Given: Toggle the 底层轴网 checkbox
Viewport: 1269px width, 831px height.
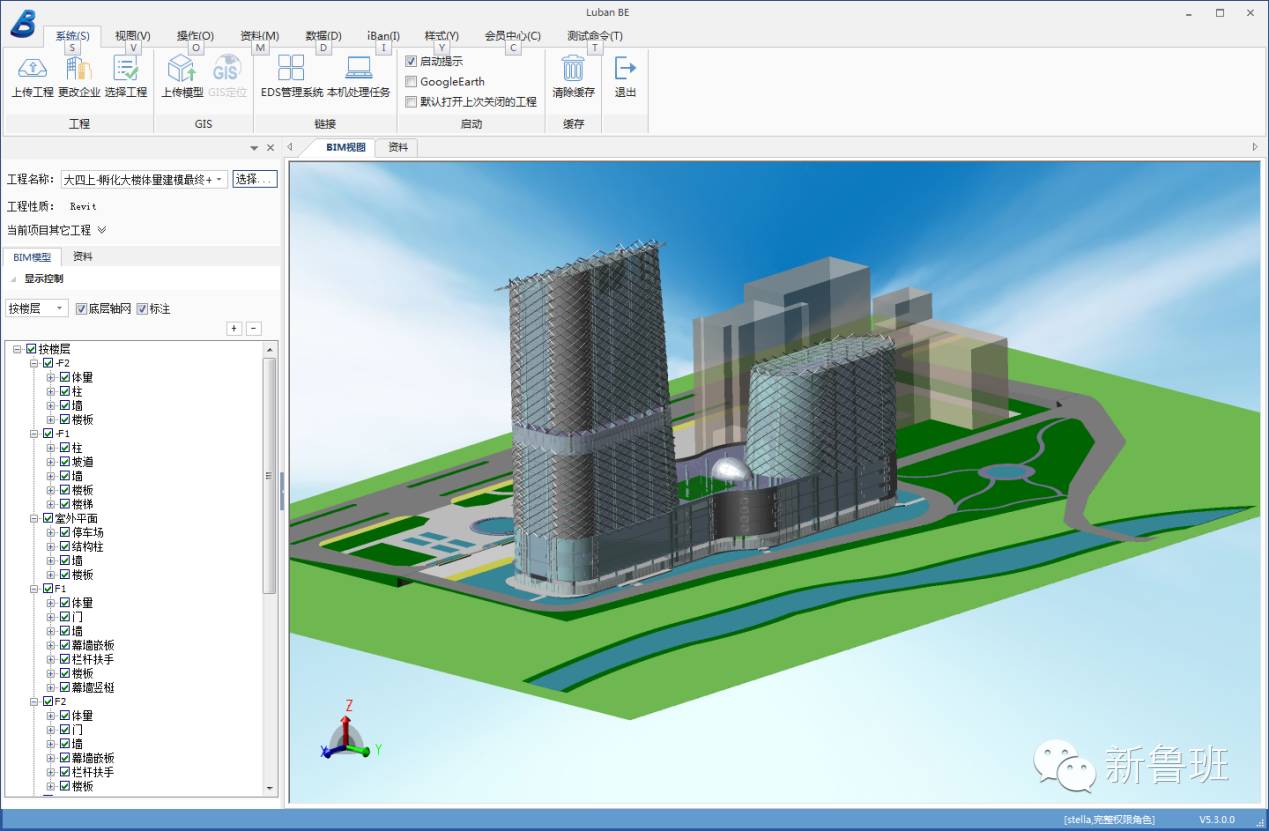Looking at the screenshot, I should 82,309.
